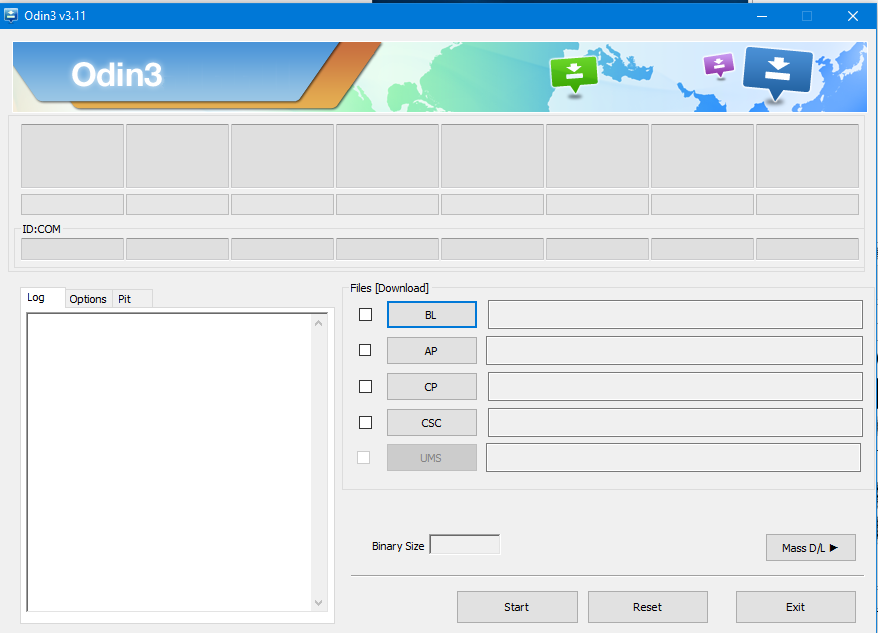Check the CSC file checkbox

(365, 422)
